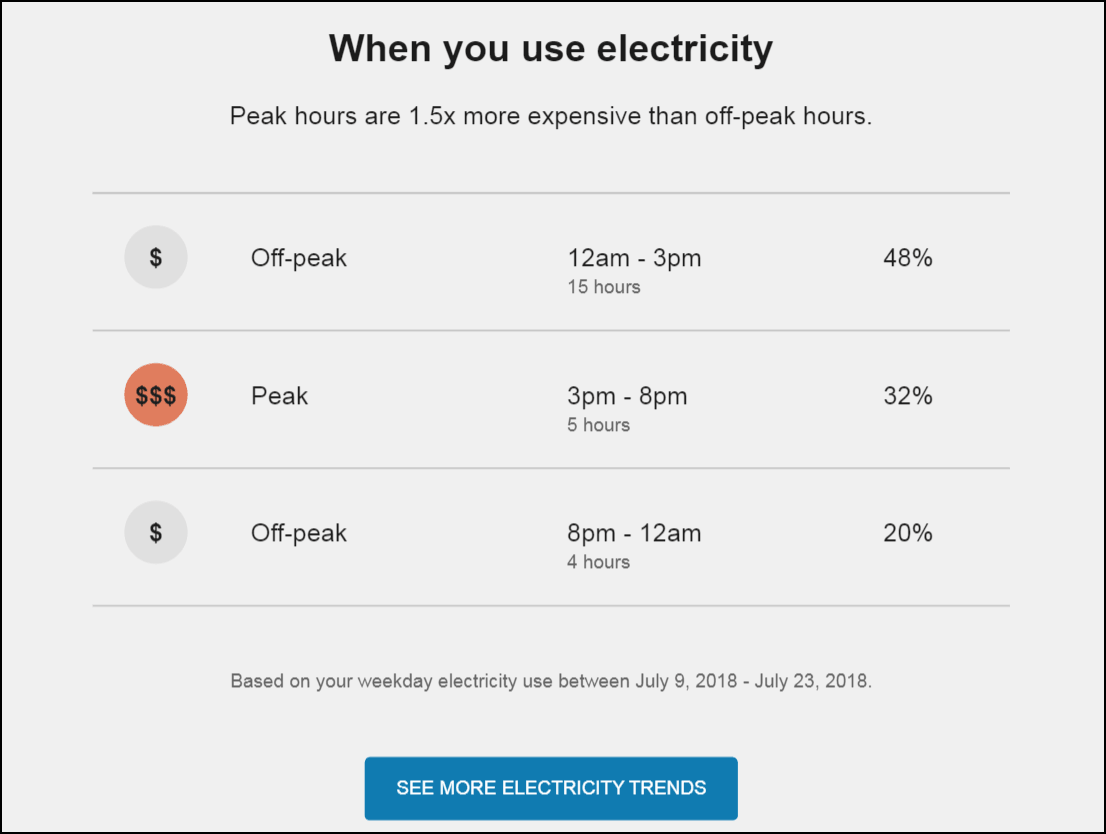Select the first Off-peak label
This screenshot has width=1106, height=834.
(299, 258)
